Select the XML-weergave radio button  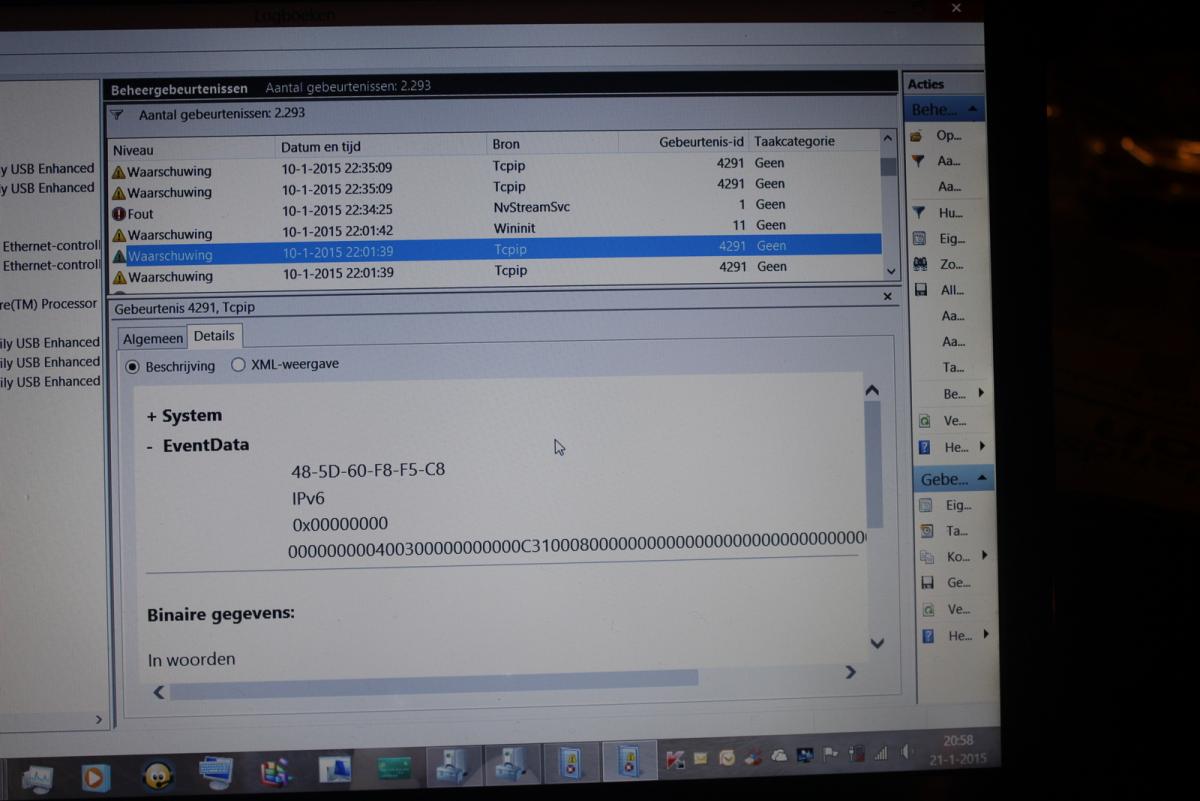pyautogui.click(x=238, y=365)
